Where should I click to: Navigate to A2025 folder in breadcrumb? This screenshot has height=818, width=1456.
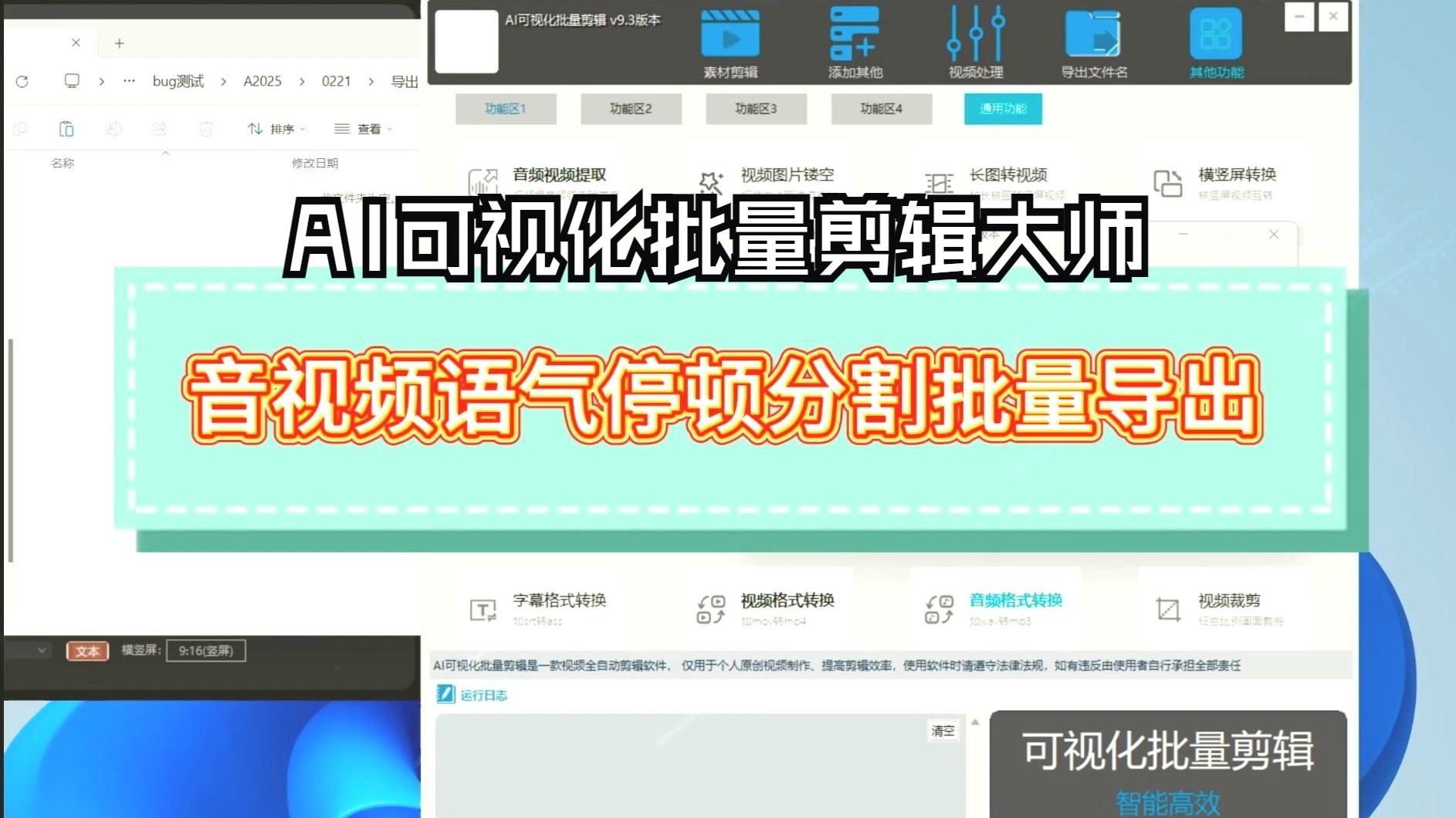262,81
